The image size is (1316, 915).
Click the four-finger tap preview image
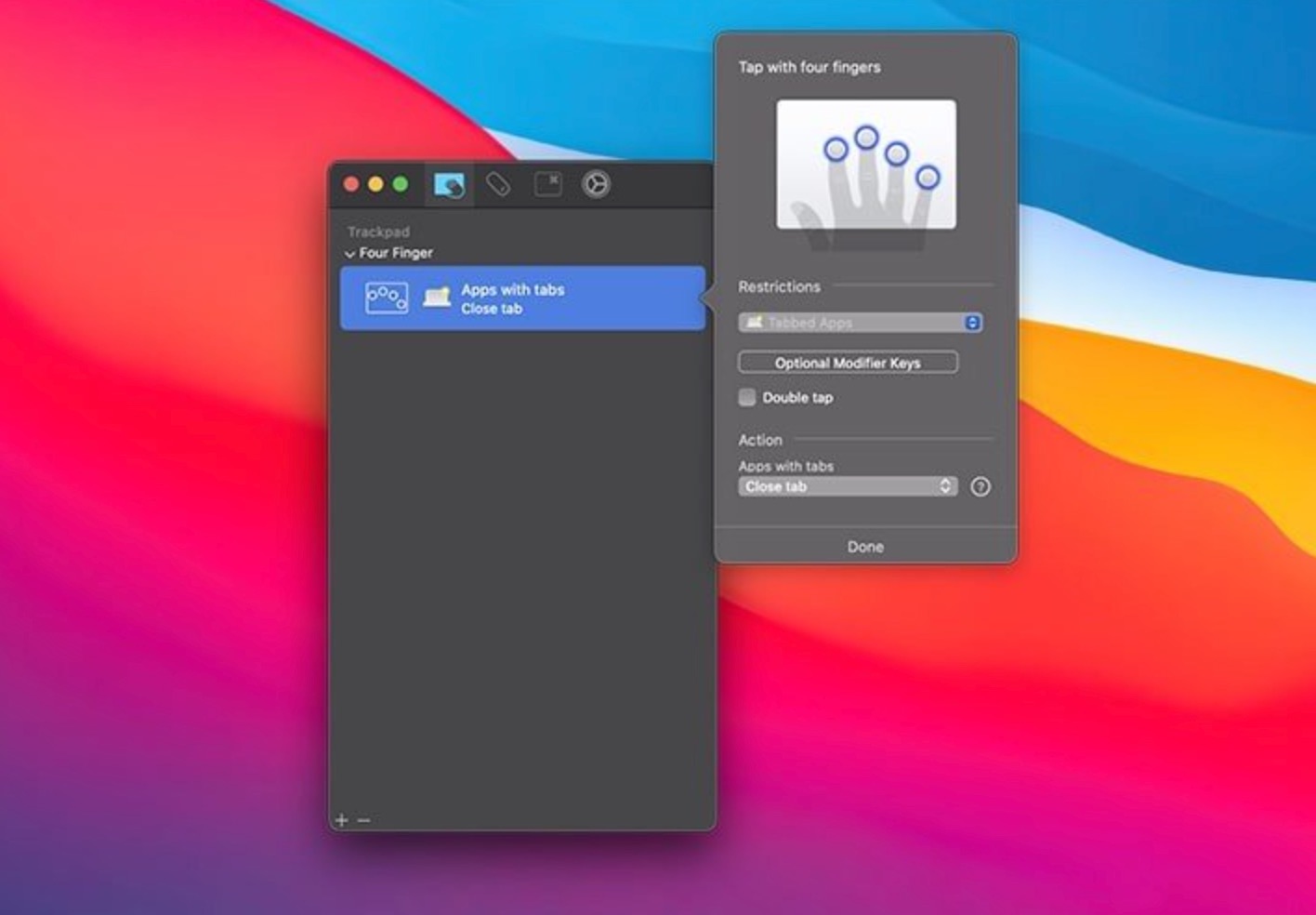pyautogui.click(x=865, y=165)
